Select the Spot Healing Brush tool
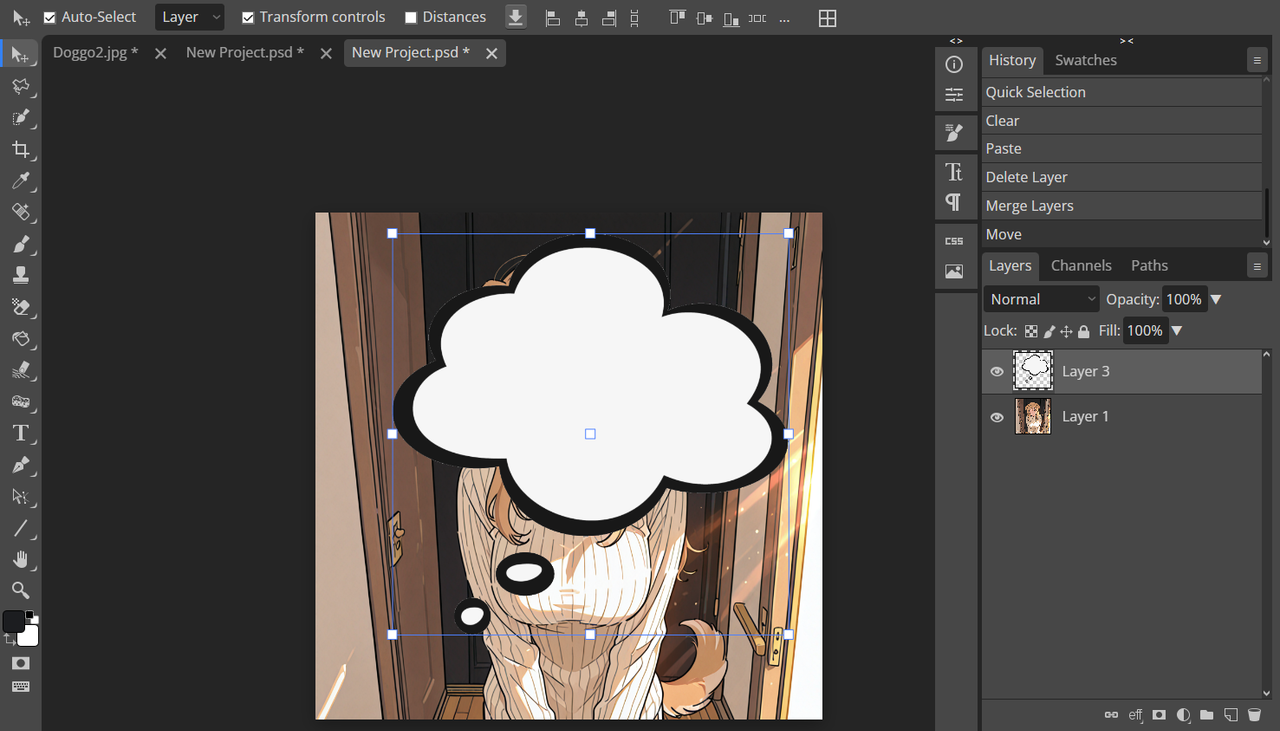1280x731 pixels. [x=20, y=212]
